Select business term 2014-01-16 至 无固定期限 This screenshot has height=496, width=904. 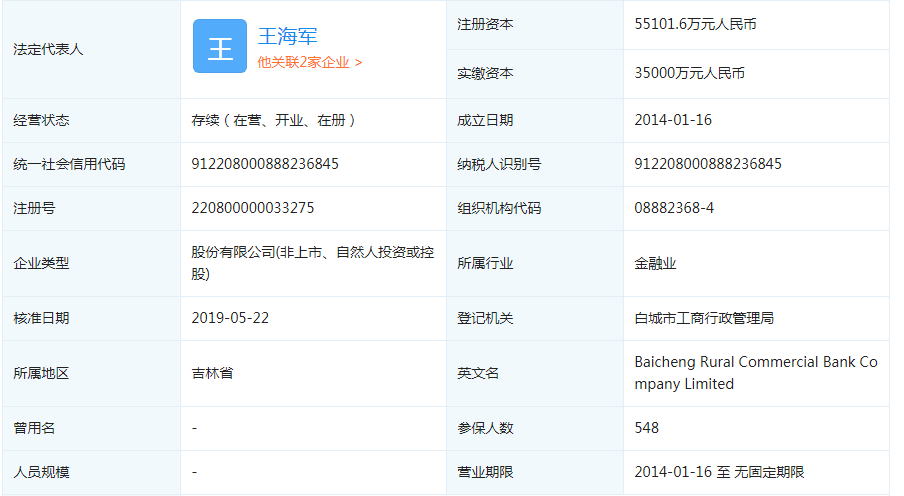(x=719, y=472)
